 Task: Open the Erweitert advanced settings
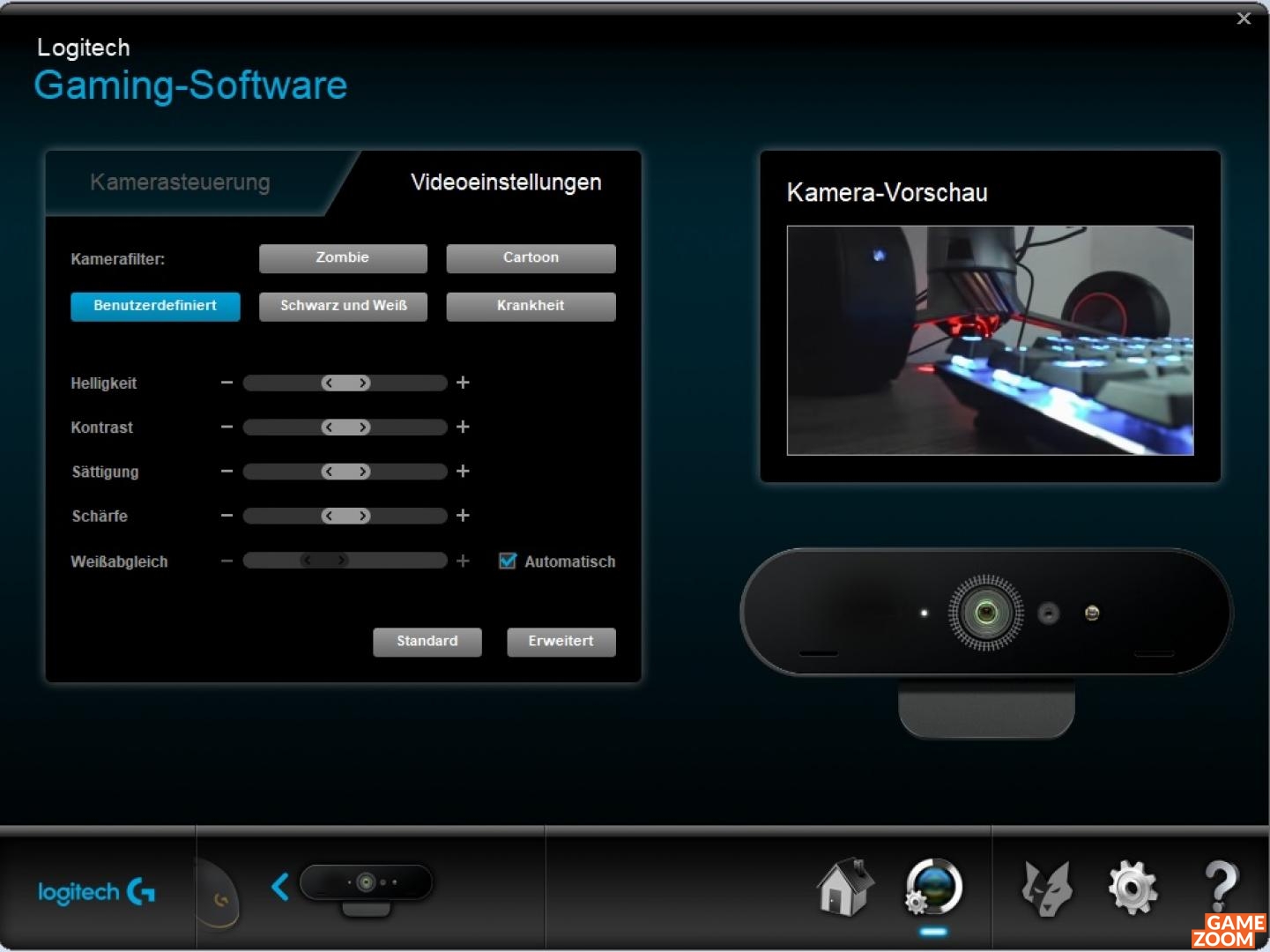[561, 642]
